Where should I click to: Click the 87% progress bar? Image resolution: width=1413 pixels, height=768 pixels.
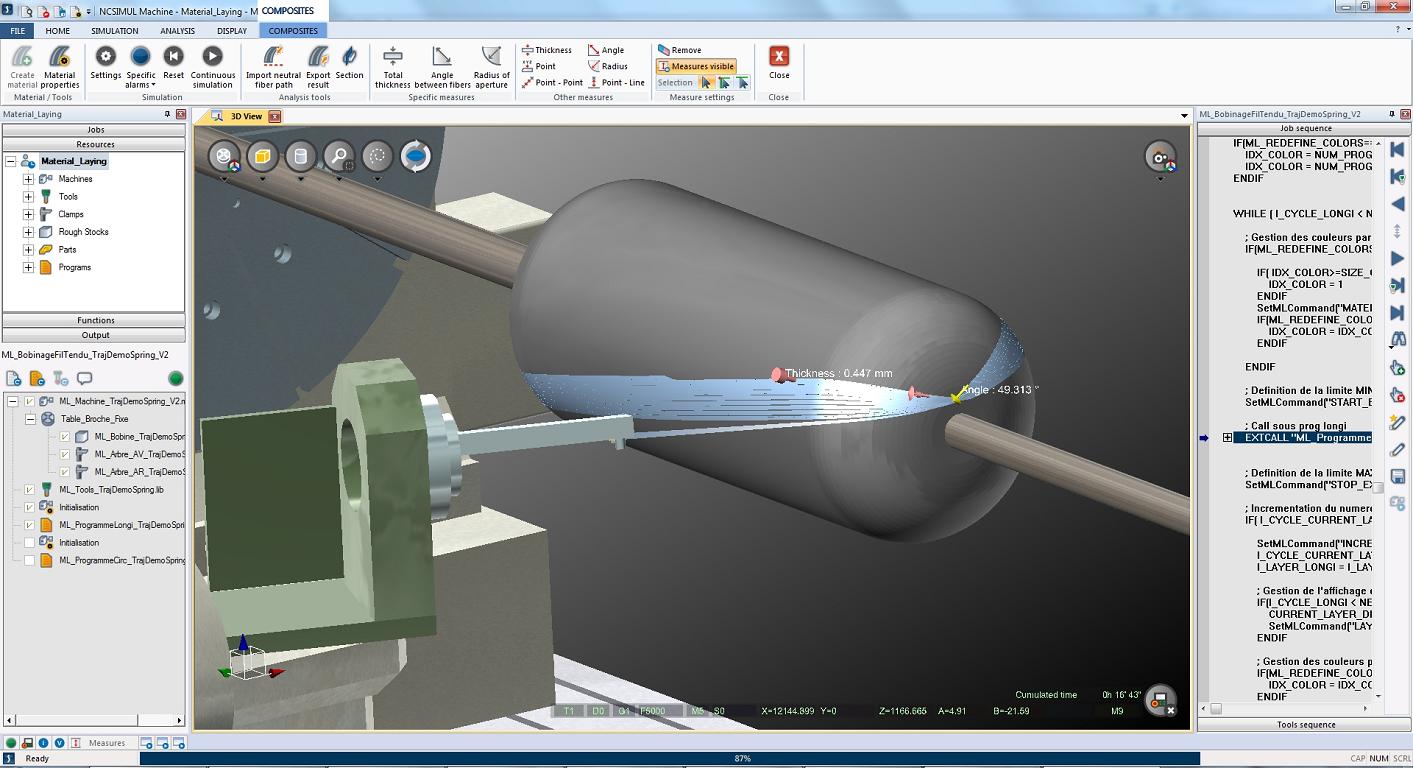pyautogui.click(x=742, y=758)
